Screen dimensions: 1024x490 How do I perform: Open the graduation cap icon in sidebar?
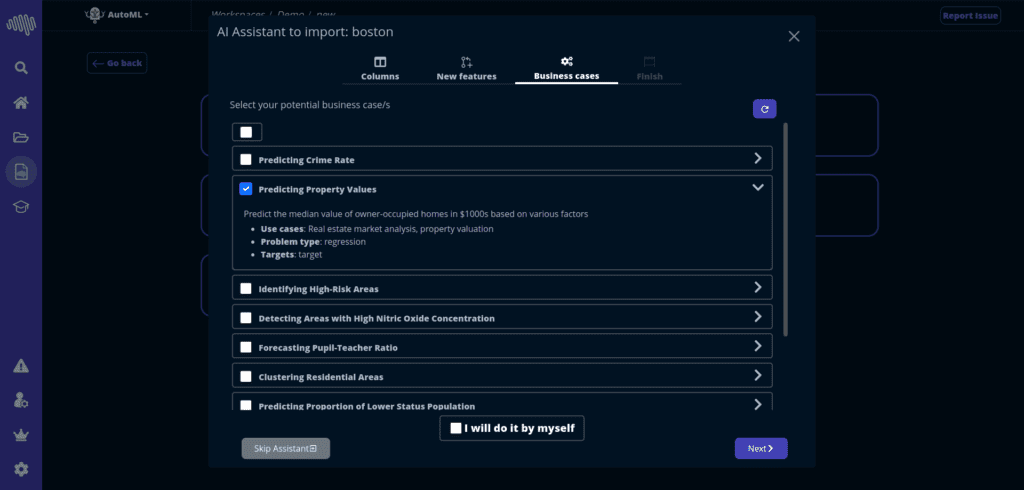point(21,206)
